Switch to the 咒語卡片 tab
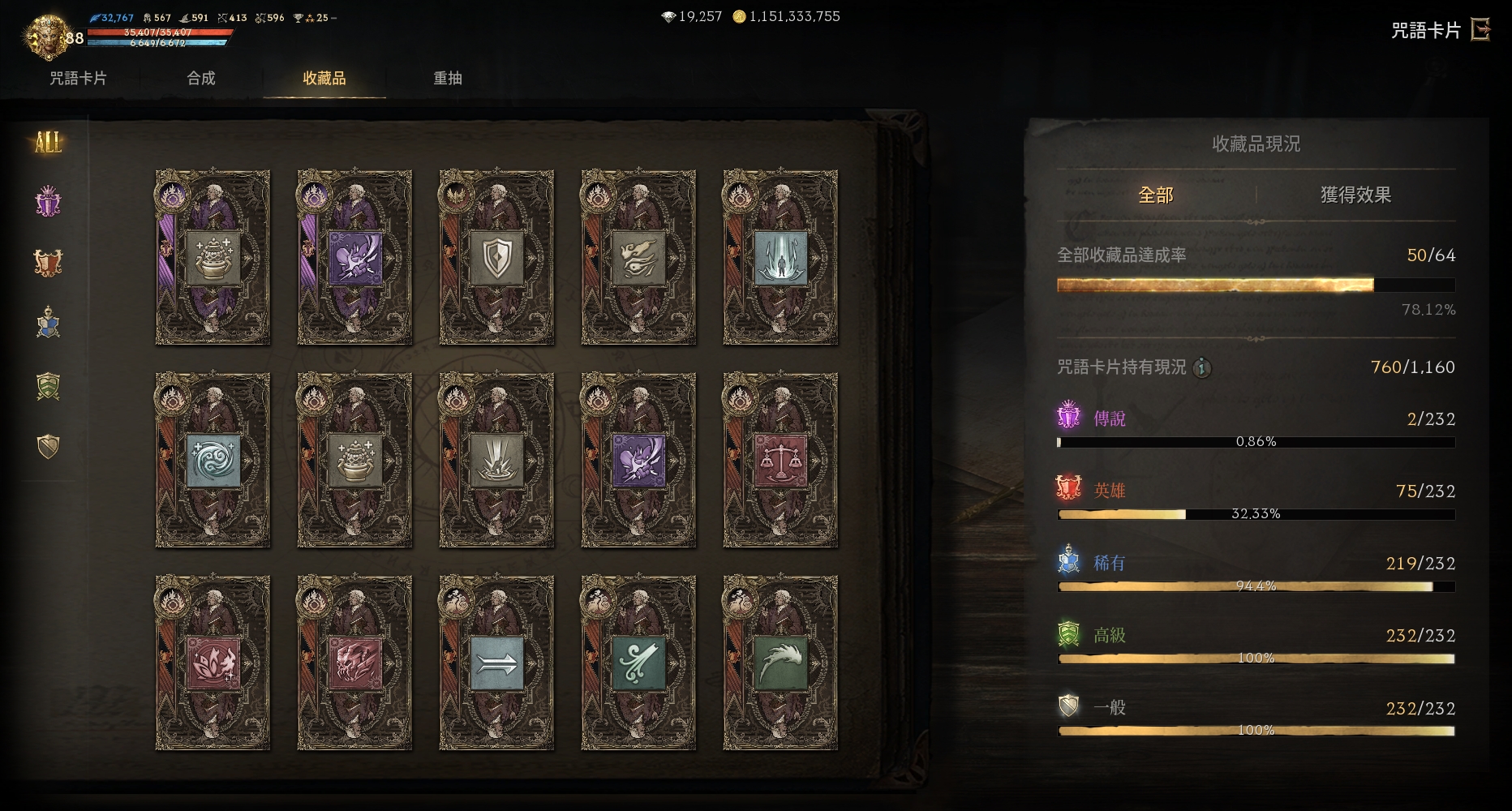This screenshot has width=1512, height=811. point(78,79)
